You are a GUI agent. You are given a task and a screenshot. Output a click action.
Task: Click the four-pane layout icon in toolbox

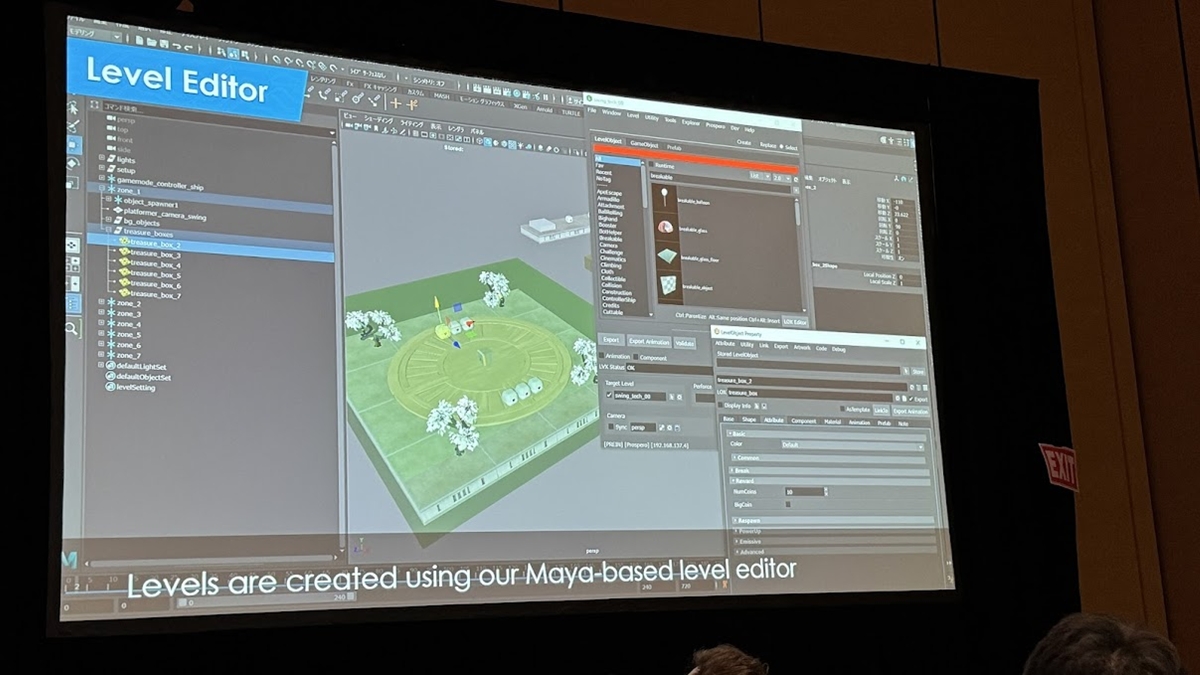coord(73,265)
